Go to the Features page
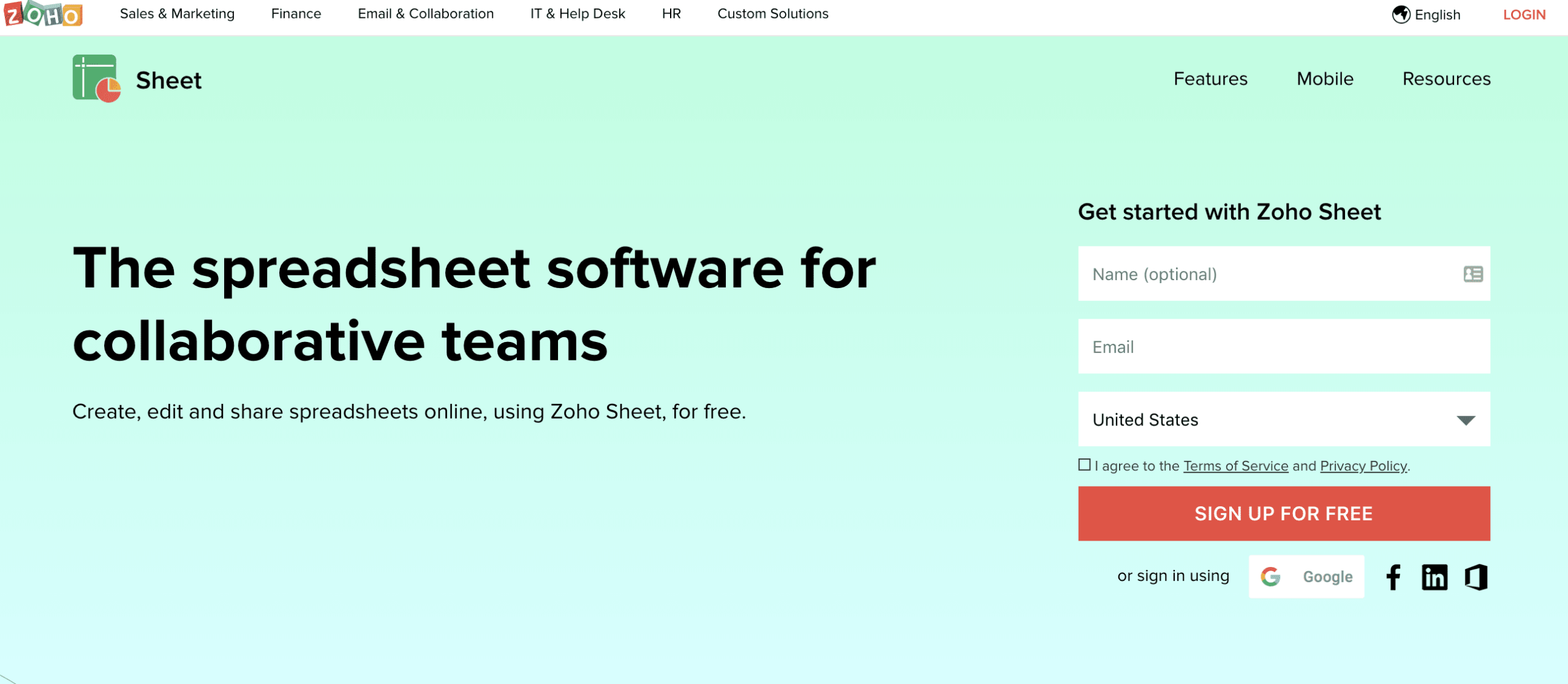 (1210, 78)
